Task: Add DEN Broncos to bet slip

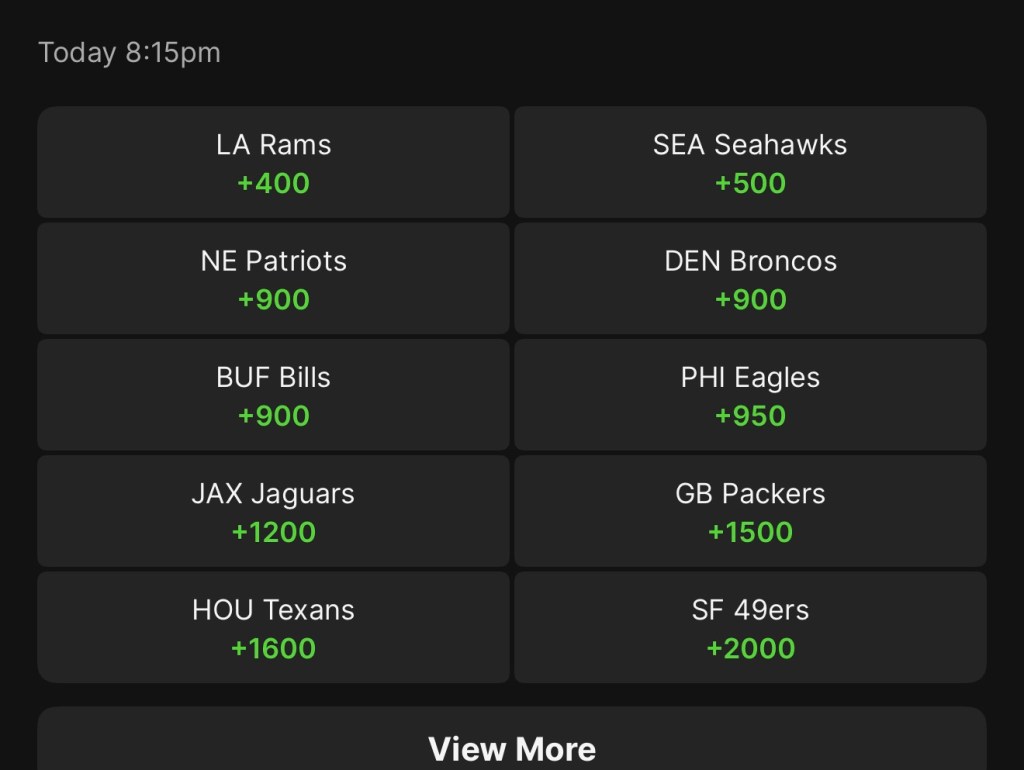Action: coord(750,278)
